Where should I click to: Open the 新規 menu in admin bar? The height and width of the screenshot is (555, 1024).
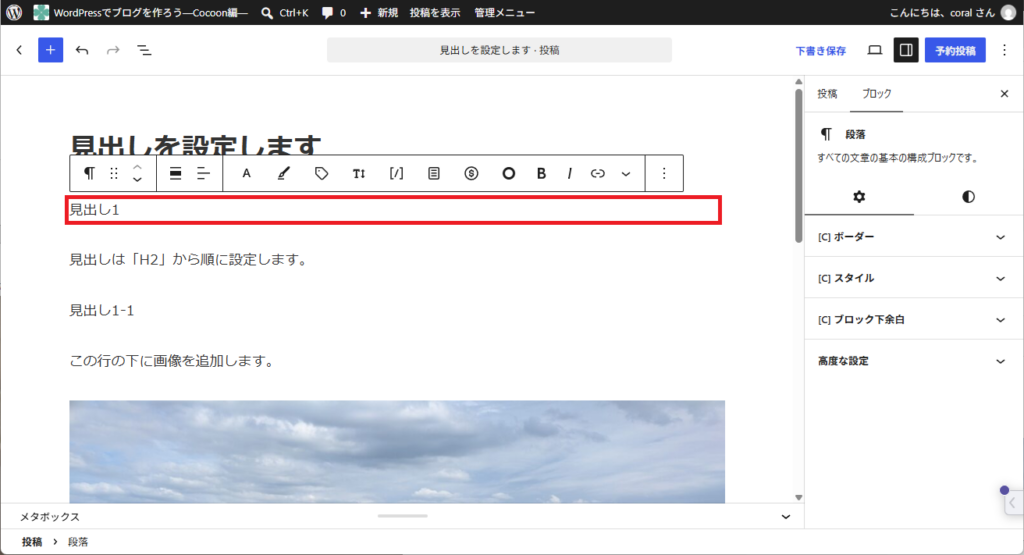[x=379, y=12]
